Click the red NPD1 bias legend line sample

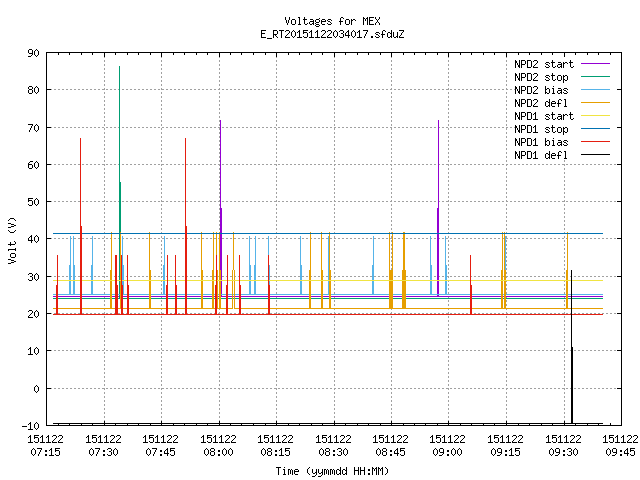coord(595,142)
